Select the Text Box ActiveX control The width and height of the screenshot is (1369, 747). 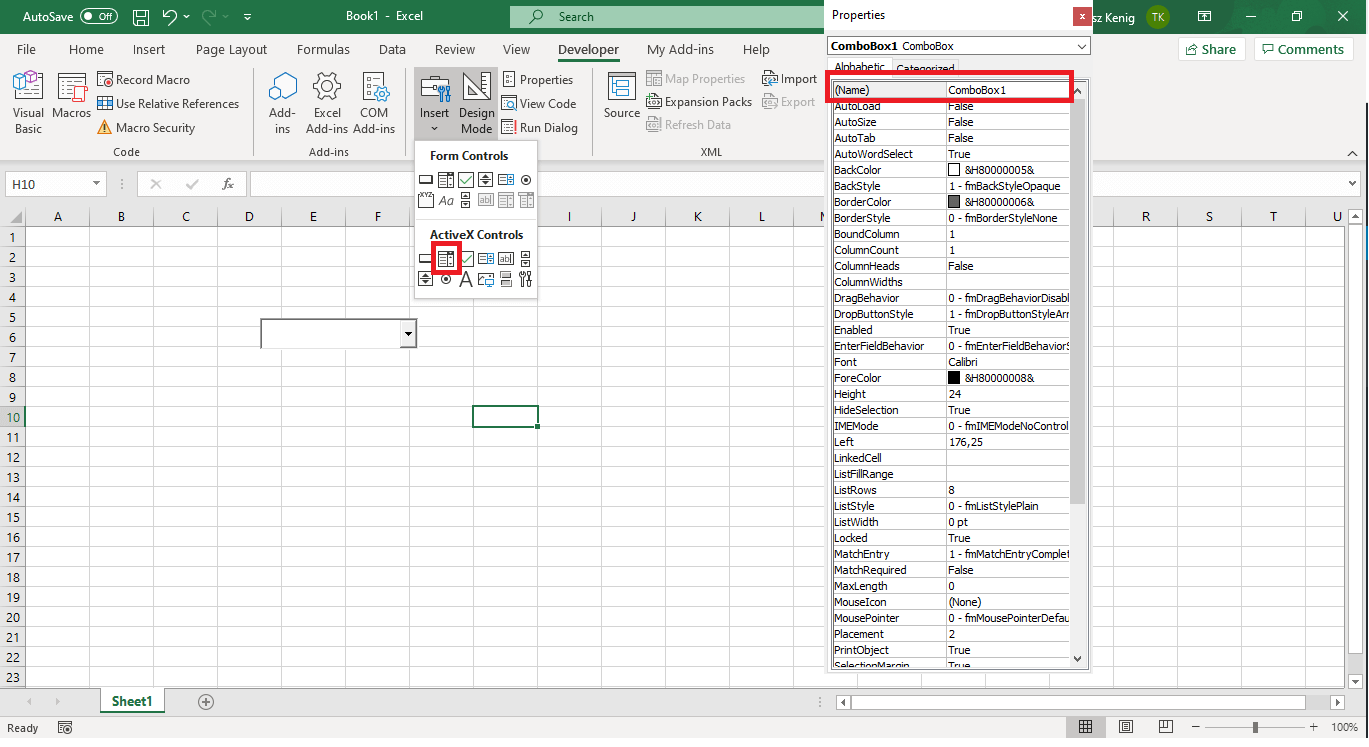505,258
